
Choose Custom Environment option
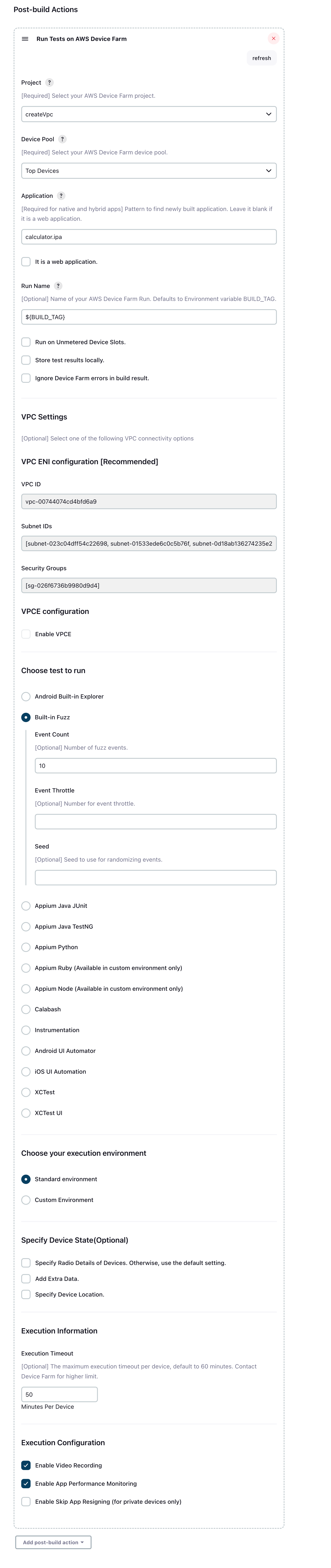(x=26, y=1200)
